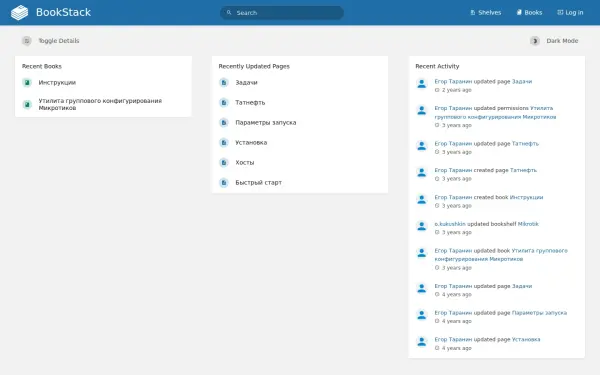Click page icon beside Задачи

point(224,82)
